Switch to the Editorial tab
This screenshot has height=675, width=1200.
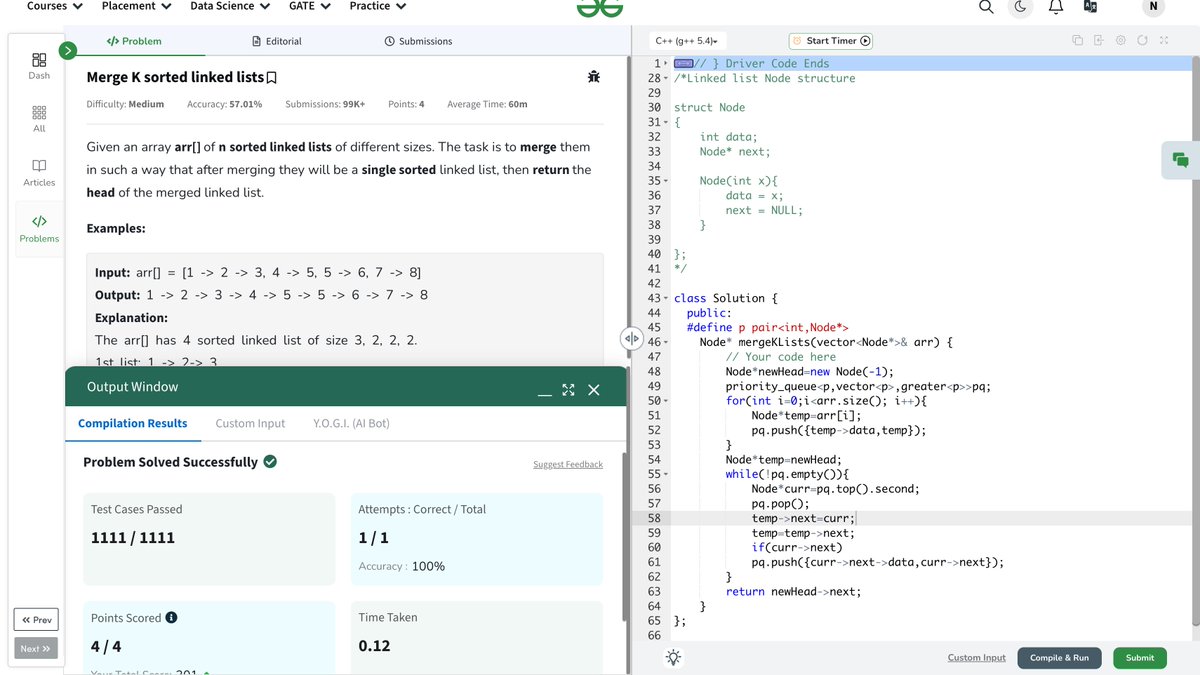tap(277, 41)
